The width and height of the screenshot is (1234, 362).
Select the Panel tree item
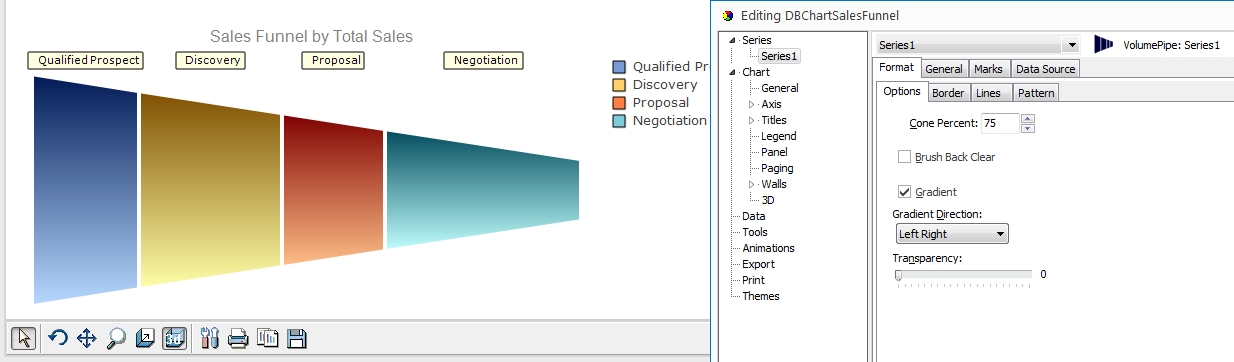point(774,152)
